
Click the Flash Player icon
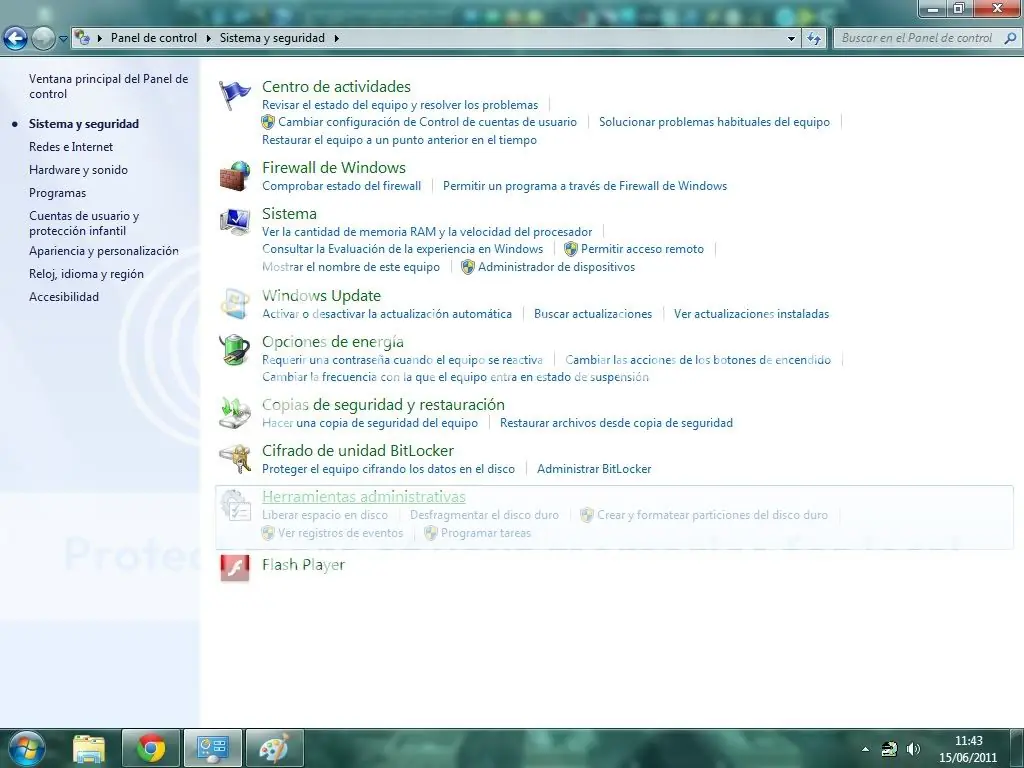pyautogui.click(x=235, y=568)
